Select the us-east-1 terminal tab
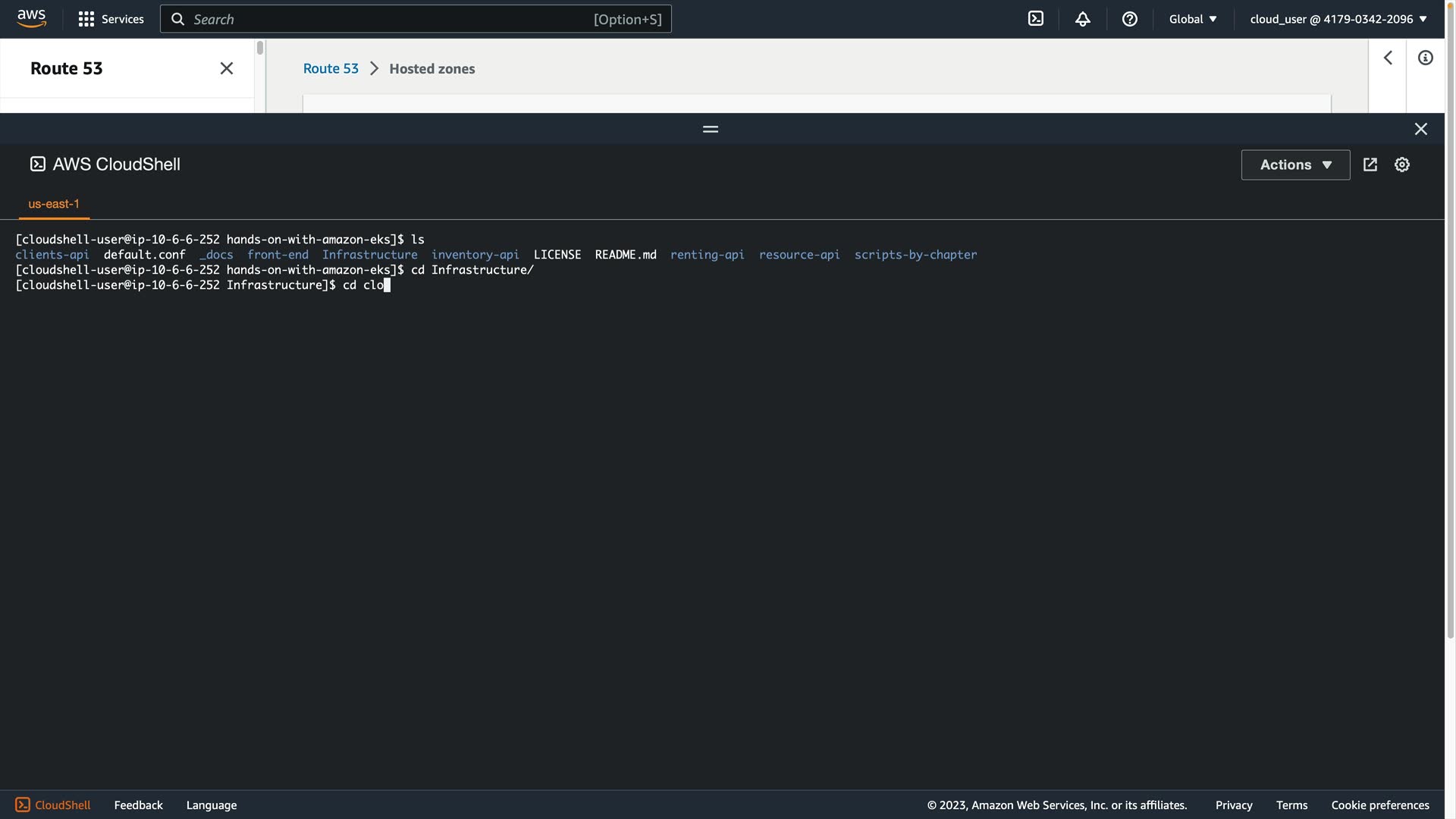Screen dimensions: 1456x819 (x=54, y=204)
